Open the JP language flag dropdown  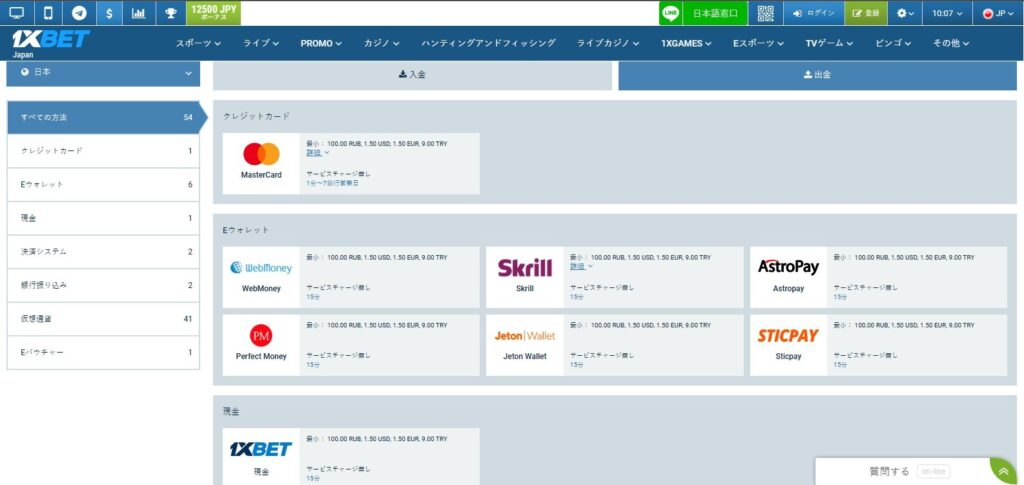(x=998, y=13)
